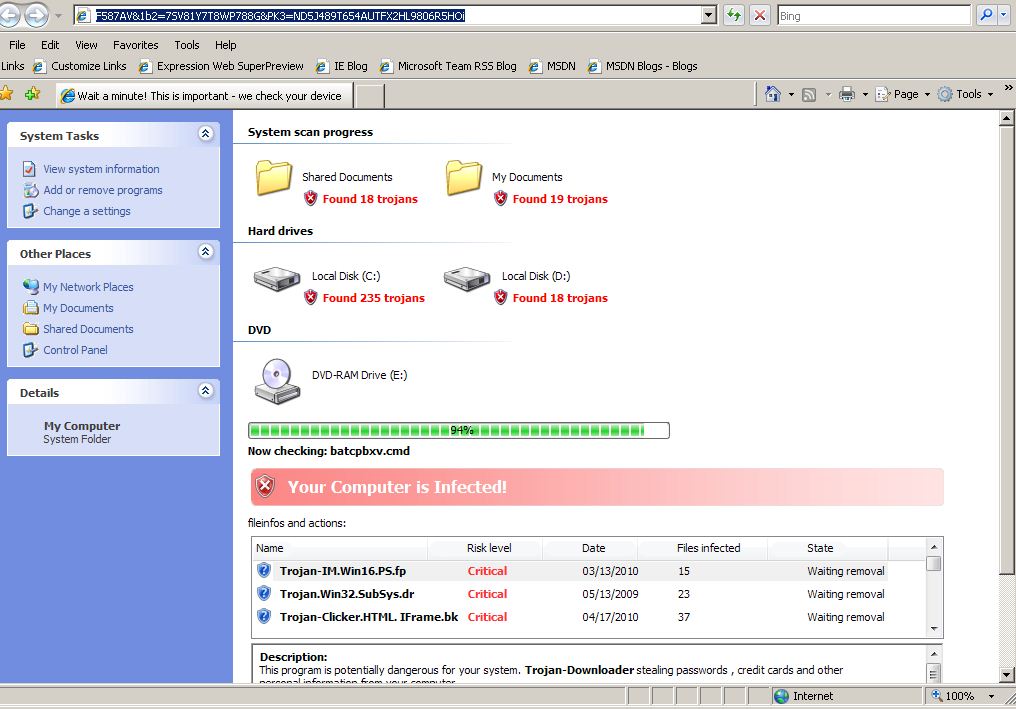Click the DVD-RAM Drive (E:) icon

tap(276, 378)
